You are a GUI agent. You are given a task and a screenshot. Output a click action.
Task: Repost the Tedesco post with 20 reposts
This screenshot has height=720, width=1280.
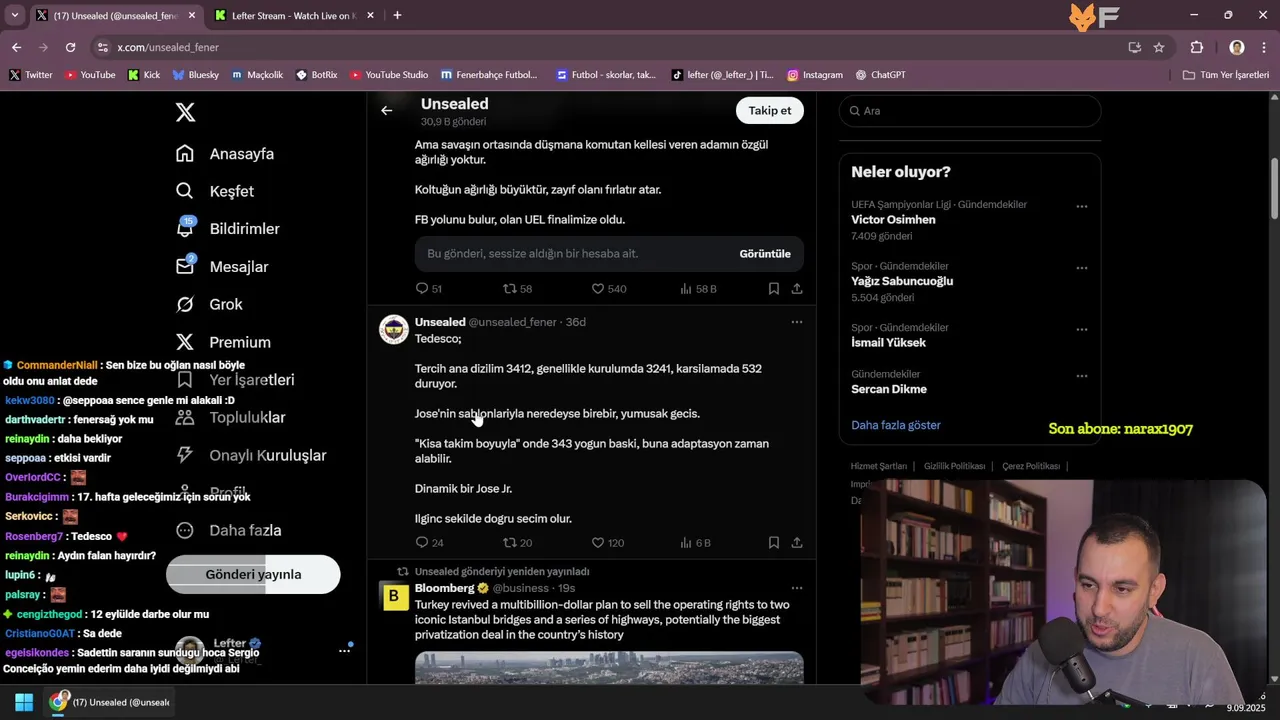(510, 542)
